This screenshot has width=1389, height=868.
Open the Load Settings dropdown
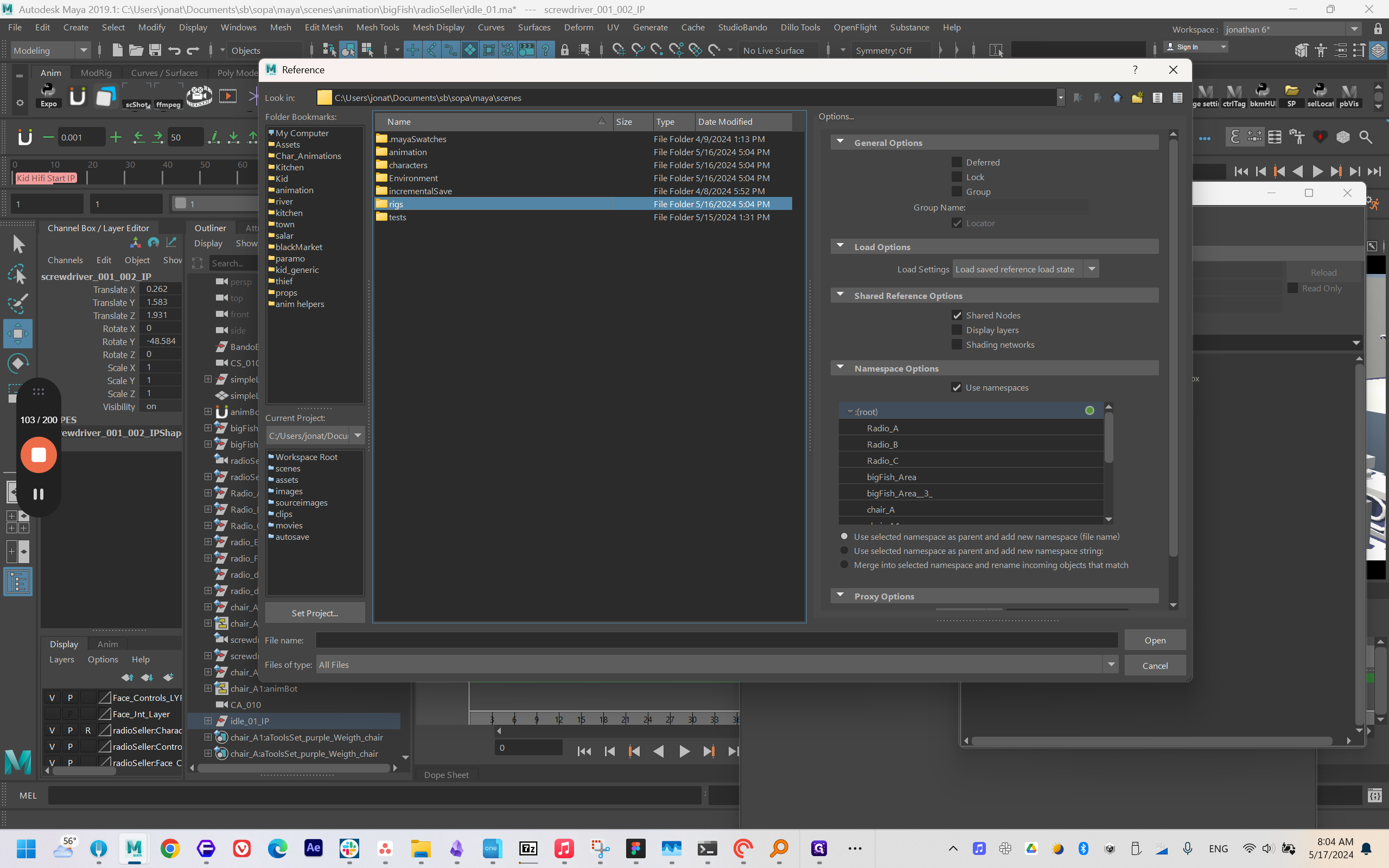pos(1025,269)
